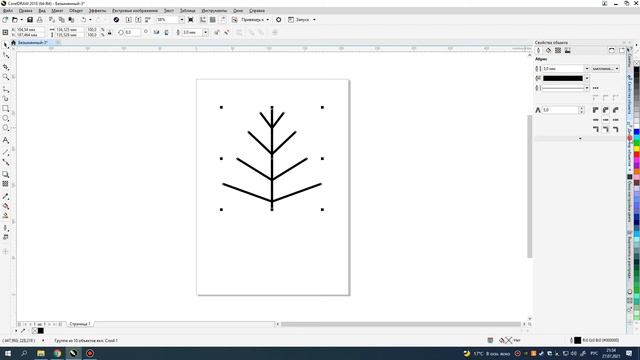Screen dimensions: 640x360
Task: Select the Artistic Media tool
Action: tap(6, 98)
